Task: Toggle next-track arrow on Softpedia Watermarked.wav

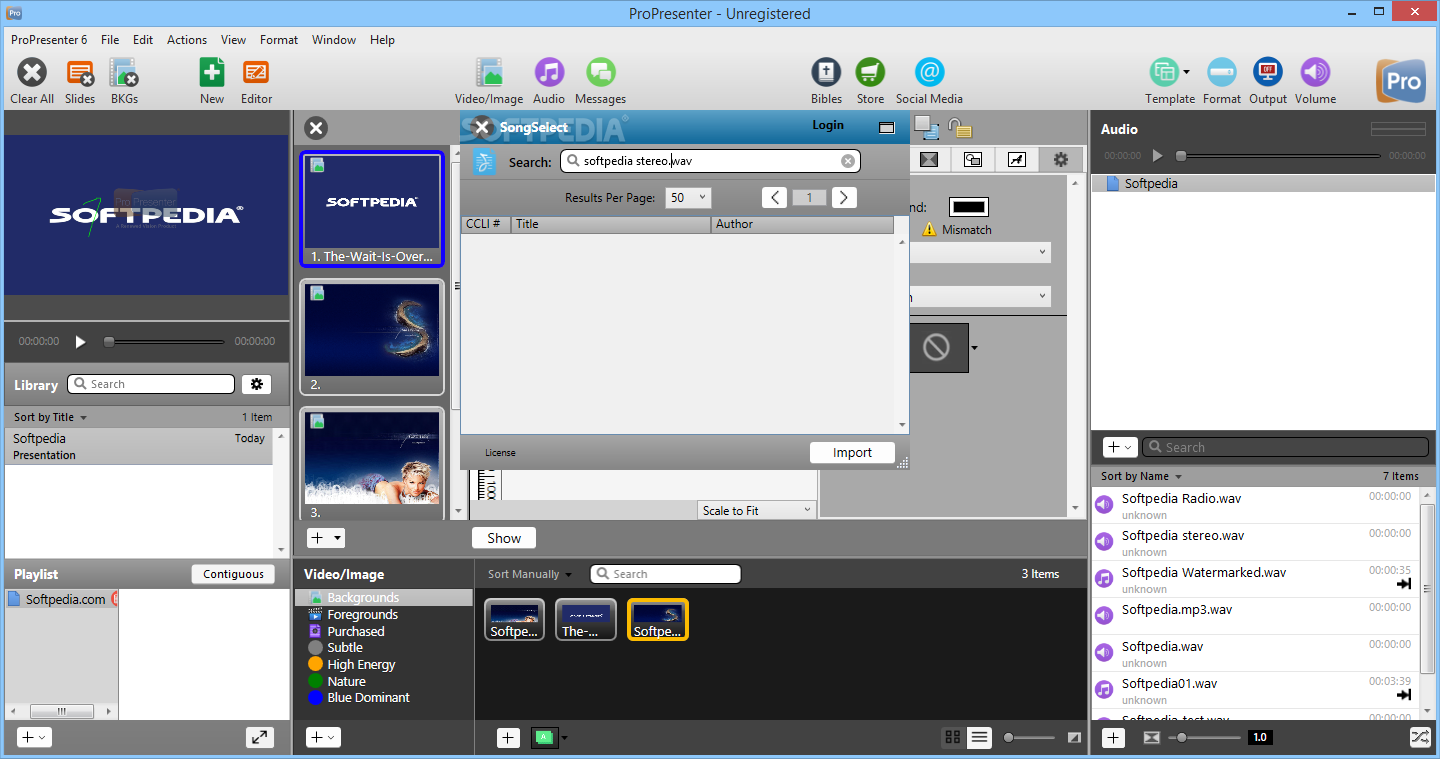Action: click(x=1404, y=584)
